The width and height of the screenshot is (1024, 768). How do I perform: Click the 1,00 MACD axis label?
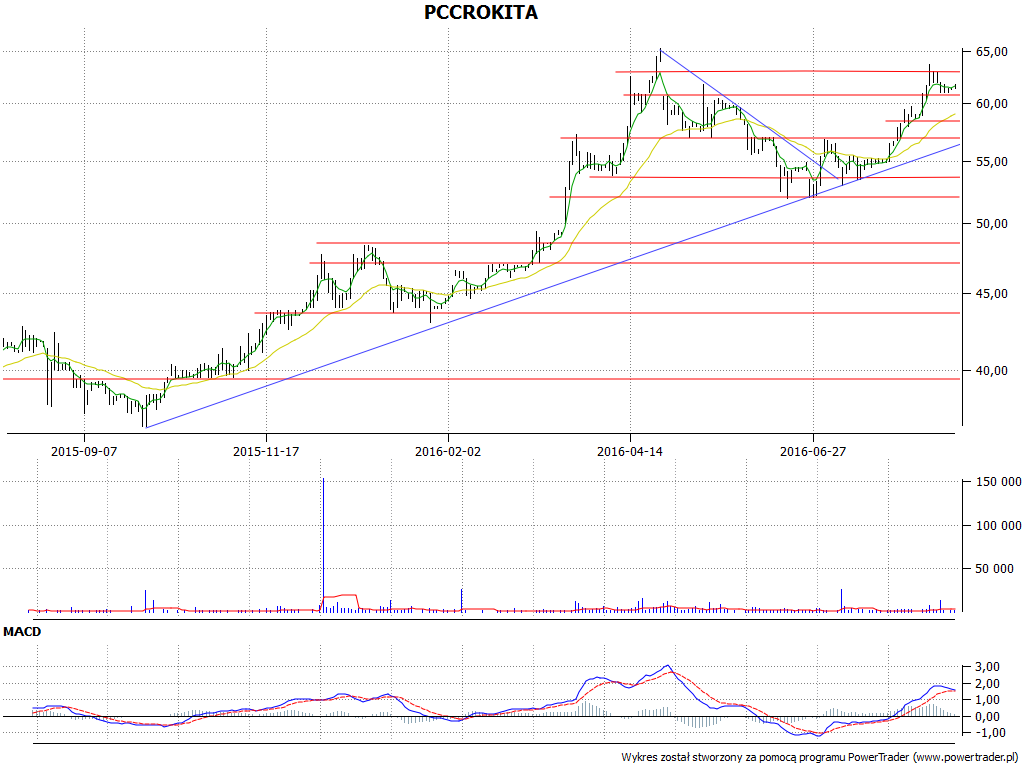click(986, 700)
